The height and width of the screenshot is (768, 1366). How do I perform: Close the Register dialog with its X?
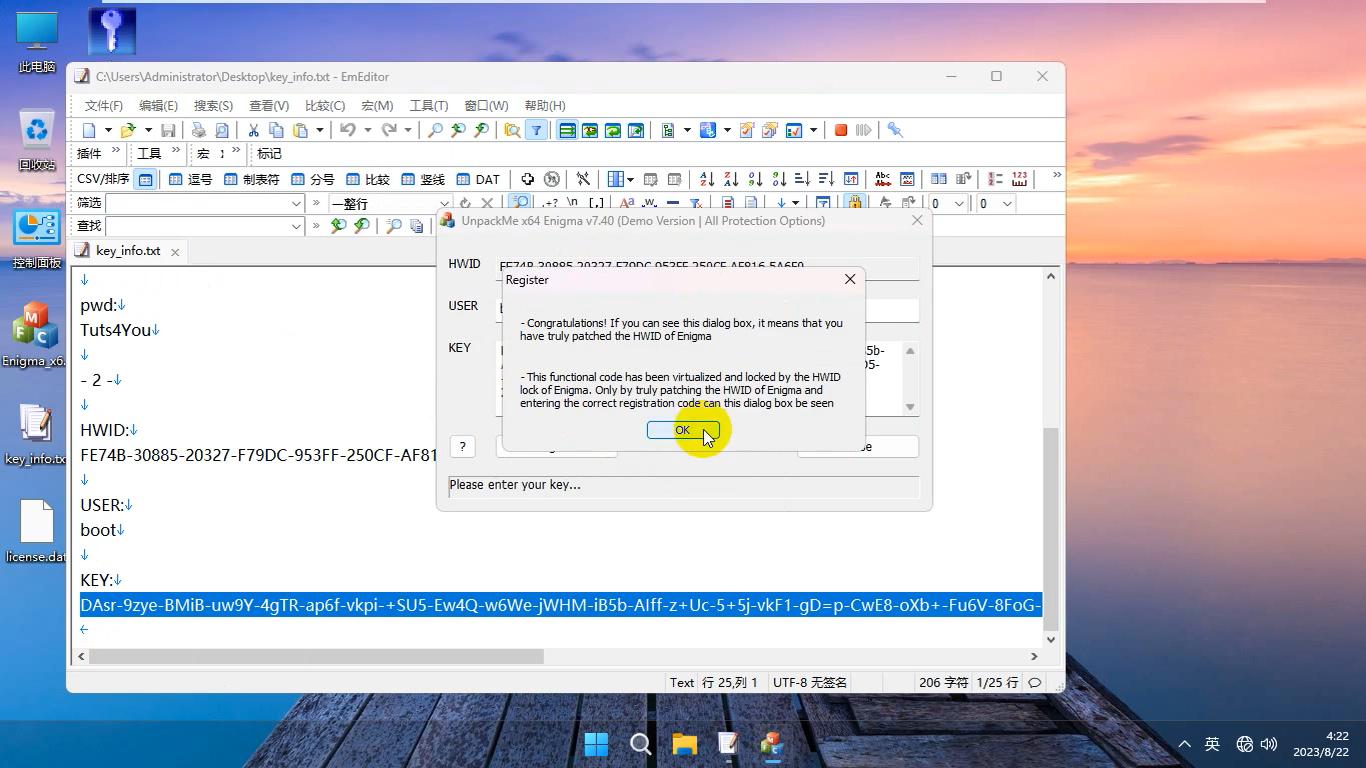850,280
